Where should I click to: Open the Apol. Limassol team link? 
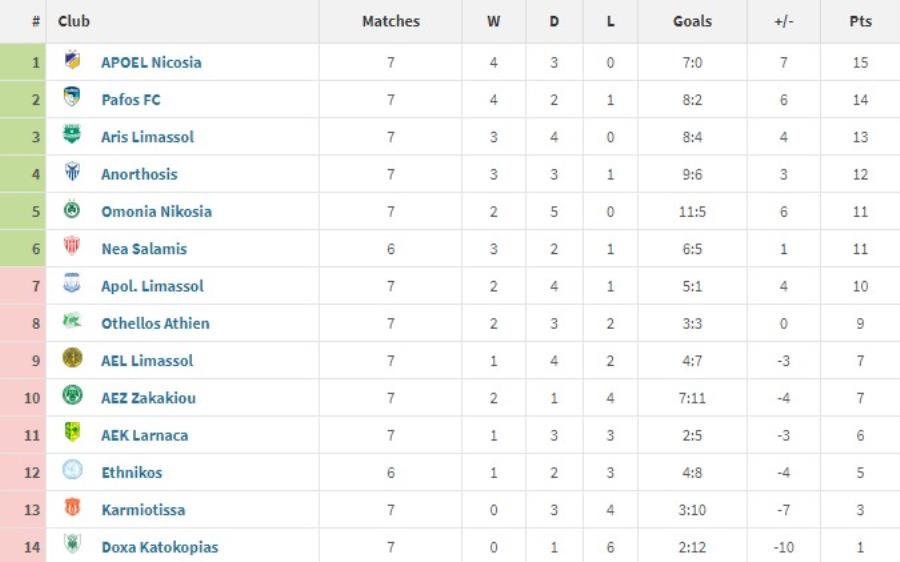(152, 286)
